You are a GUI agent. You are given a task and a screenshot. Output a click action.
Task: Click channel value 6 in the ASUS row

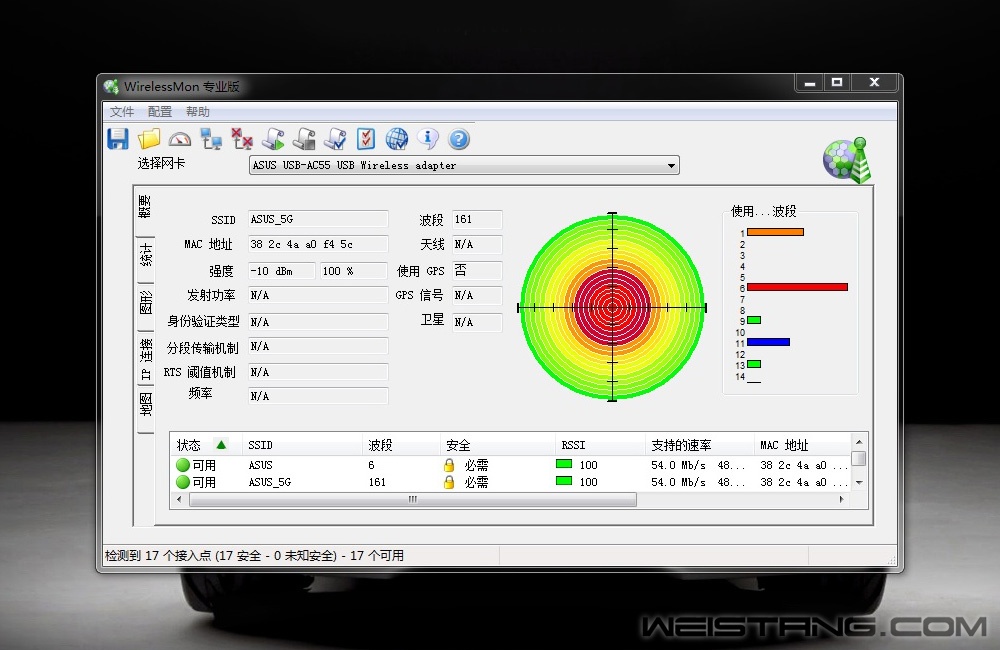point(371,465)
